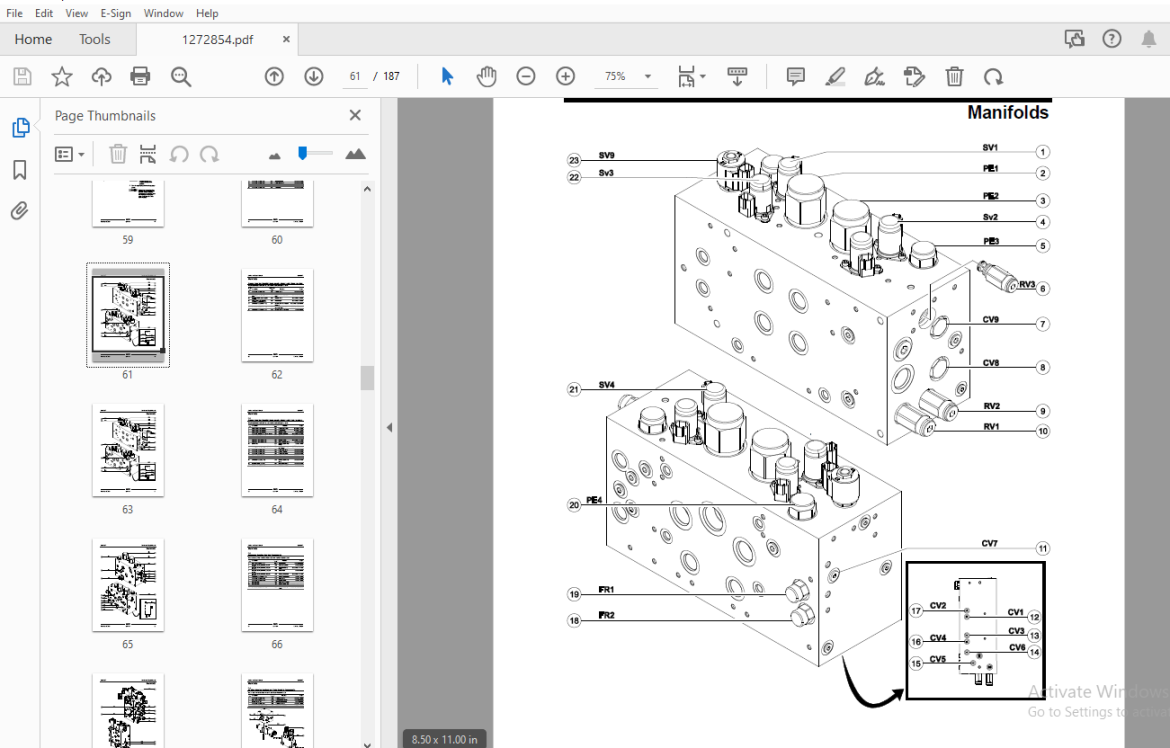
Task: Click the edit/stamp page toolbar icon
Action: point(914,76)
